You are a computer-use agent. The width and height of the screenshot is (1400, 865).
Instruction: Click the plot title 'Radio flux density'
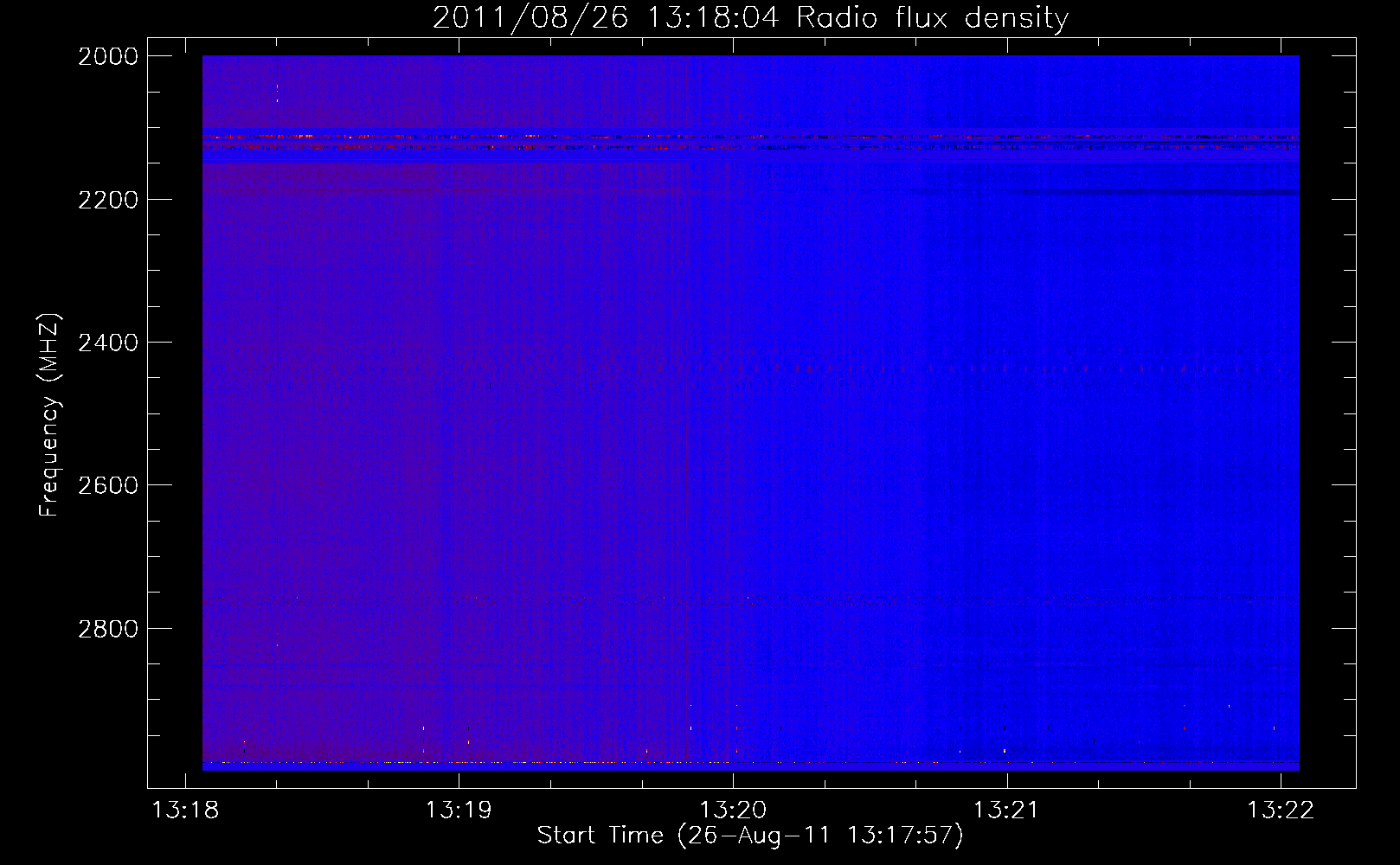pos(933,18)
